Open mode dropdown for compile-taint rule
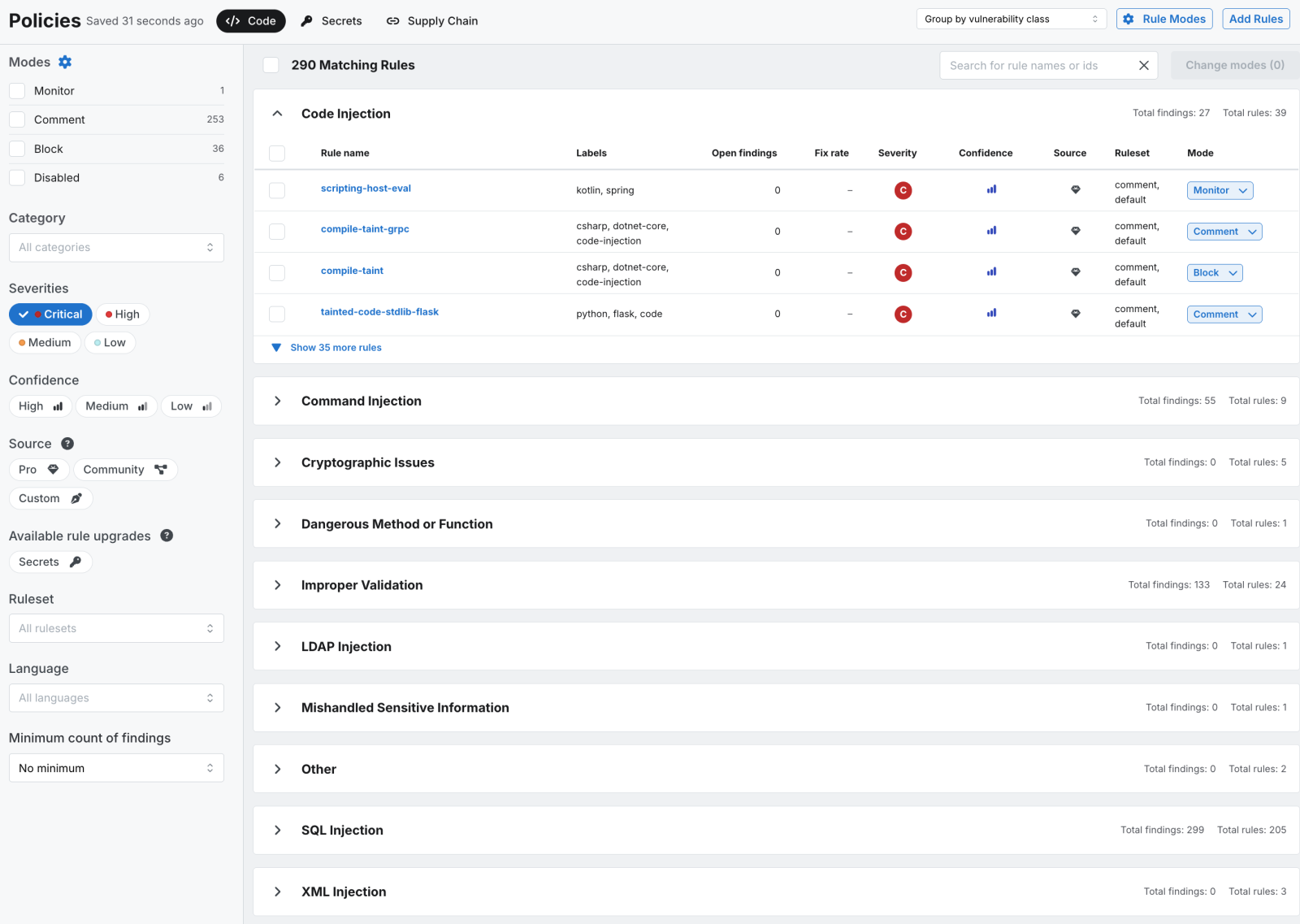 point(1215,273)
